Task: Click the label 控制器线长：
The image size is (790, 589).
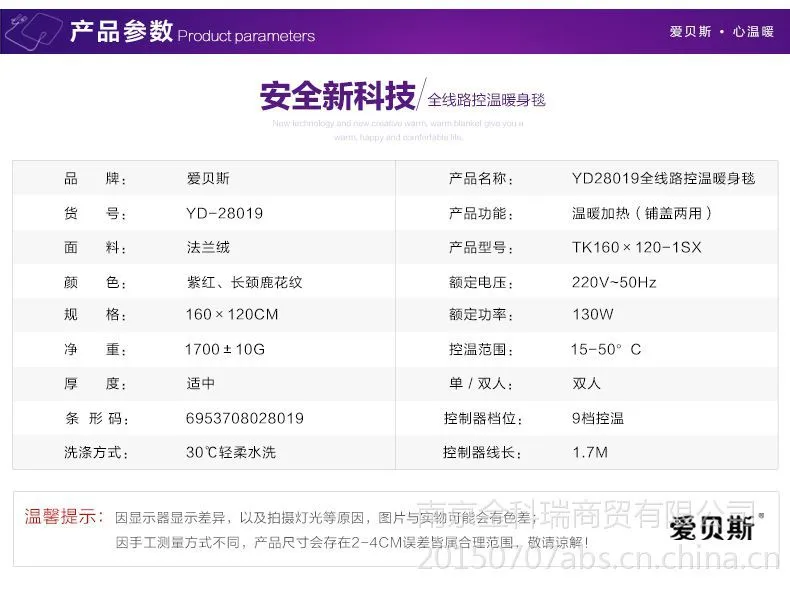Action: (483, 452)
